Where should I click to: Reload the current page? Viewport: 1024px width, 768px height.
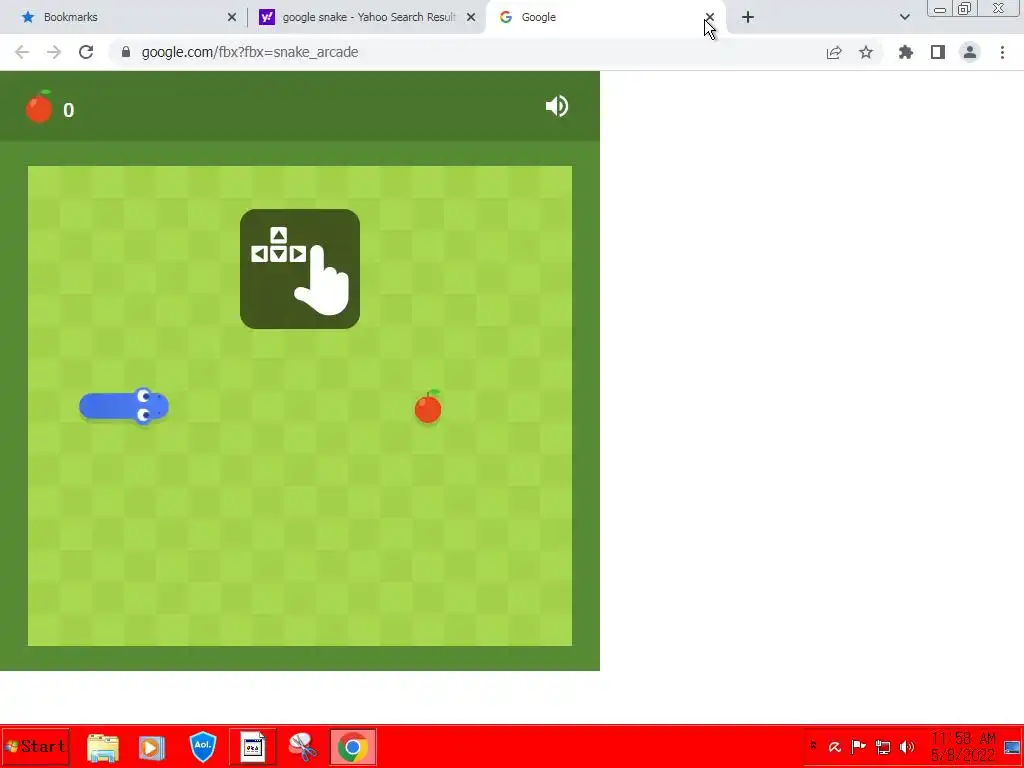pyautogui.click(x=86, y=52)
